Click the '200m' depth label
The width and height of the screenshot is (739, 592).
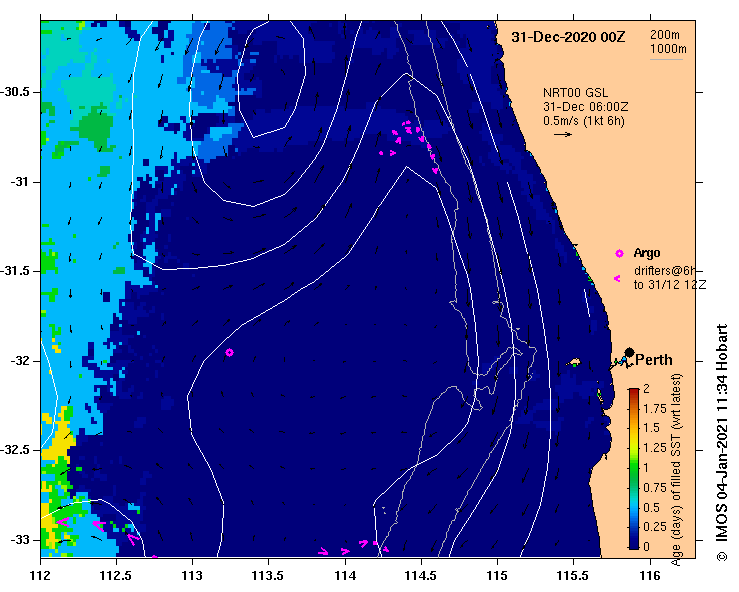(665, 34)
